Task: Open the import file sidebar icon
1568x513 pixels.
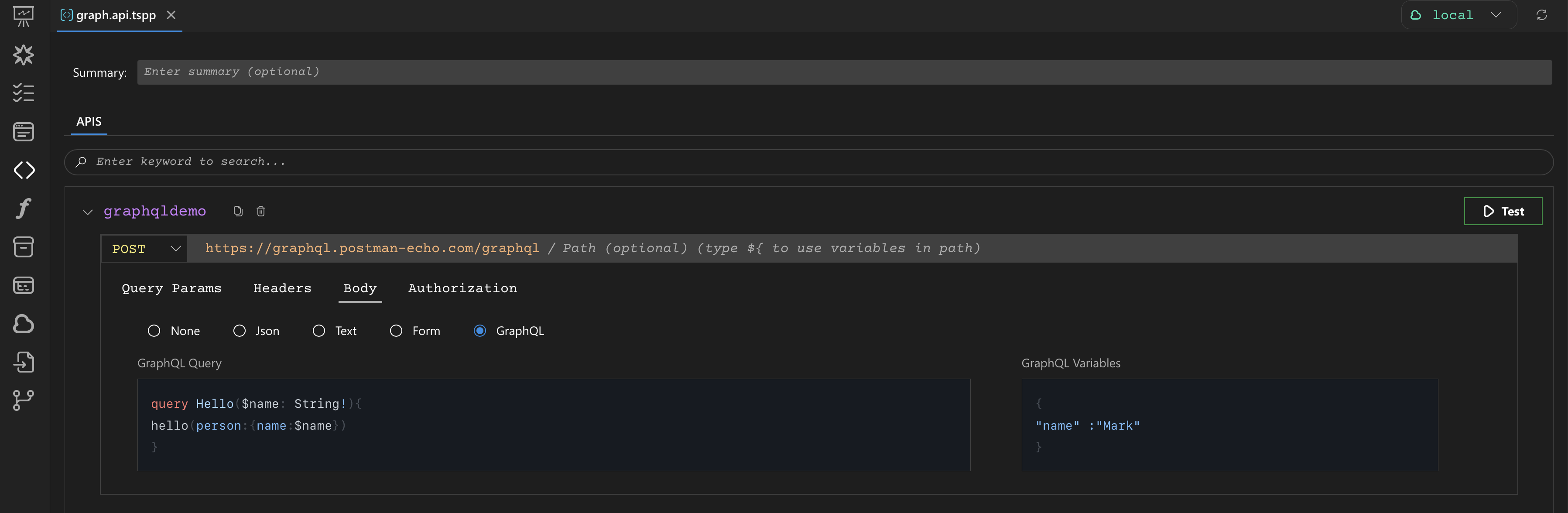Action: click(x=24, y=362)
